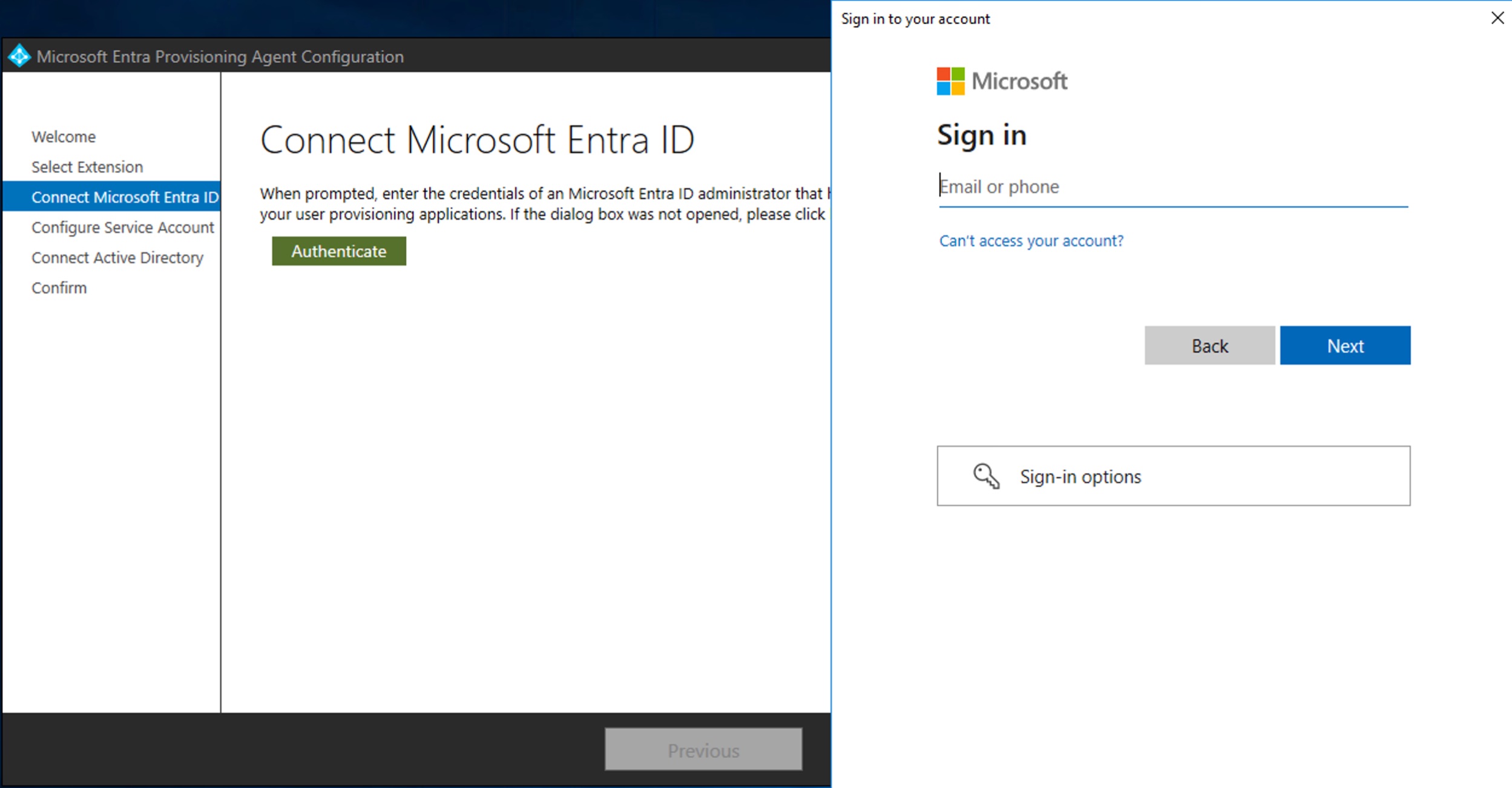Screen dimensions: 1512x788
Task: Select the Connect Microsoft Entra ID step
Action: click(125, 197)
